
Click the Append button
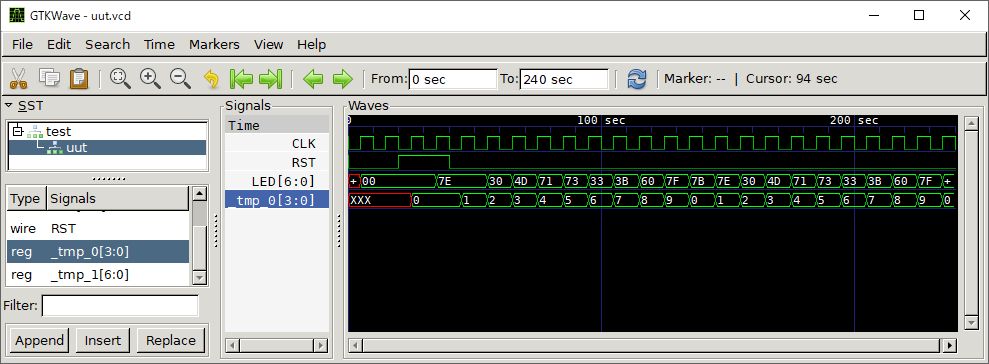[40, 341]
